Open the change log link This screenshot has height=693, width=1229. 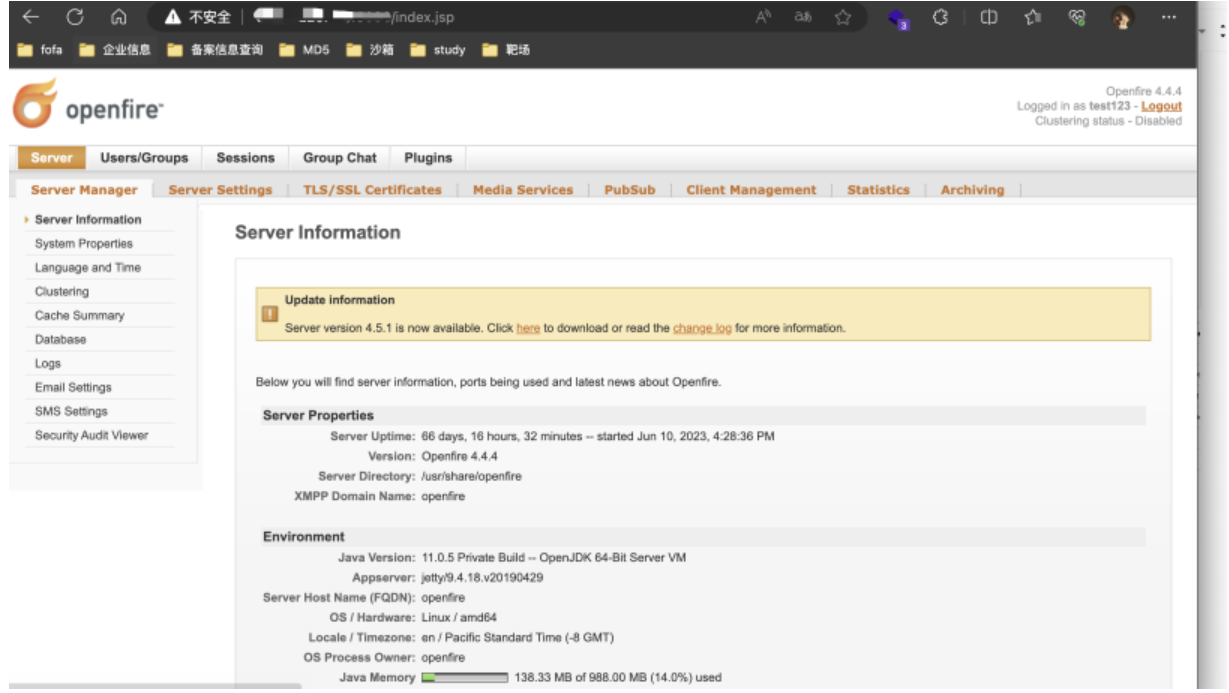702,328
